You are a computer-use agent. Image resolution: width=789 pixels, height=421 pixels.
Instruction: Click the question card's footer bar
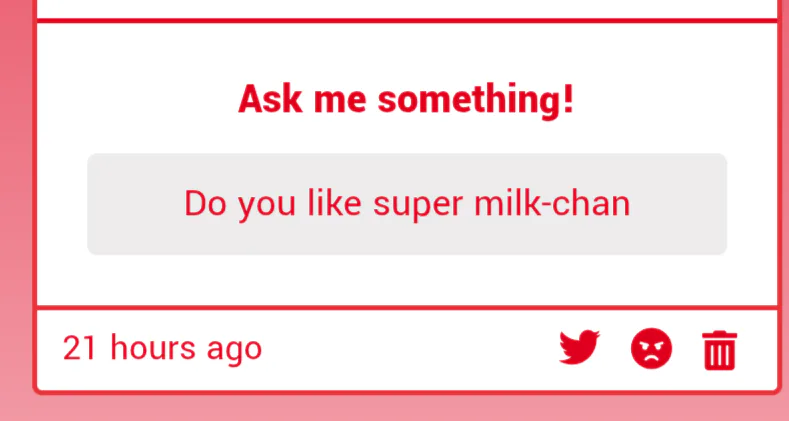[407, 349]
